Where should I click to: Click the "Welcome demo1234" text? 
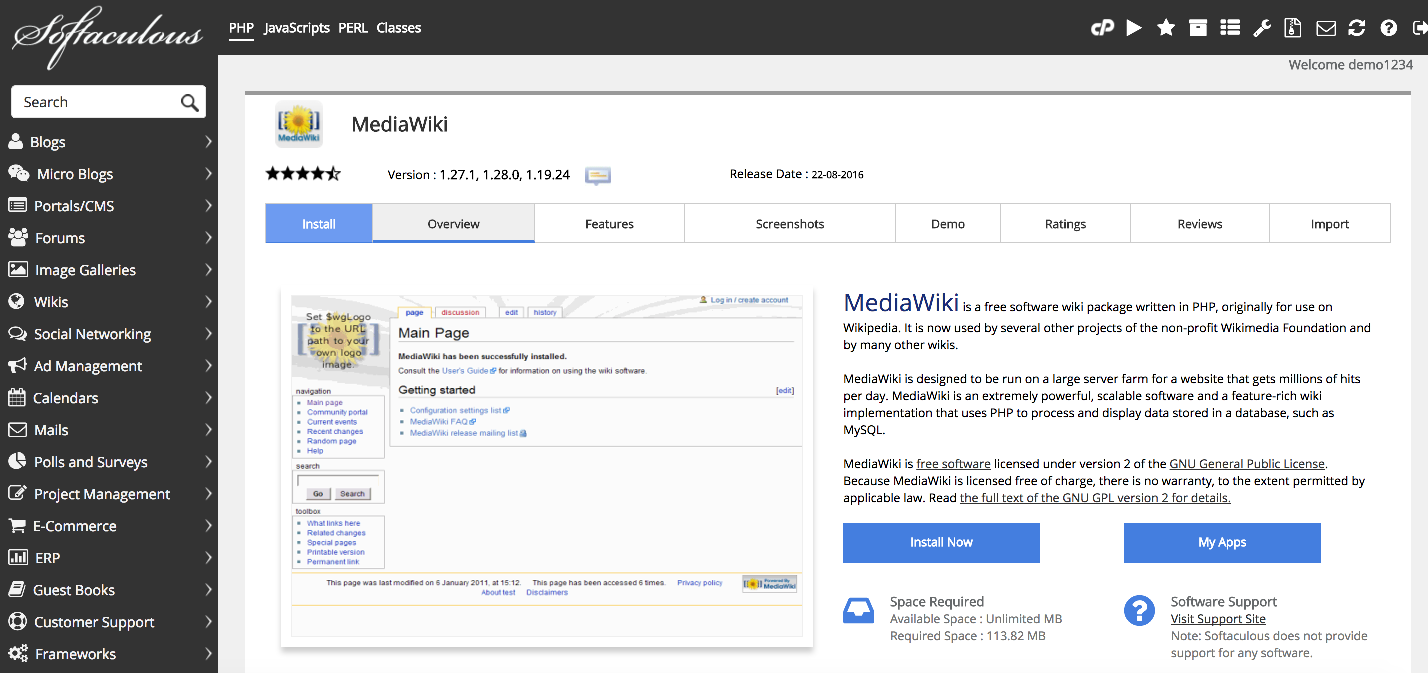coord(1351,65)
